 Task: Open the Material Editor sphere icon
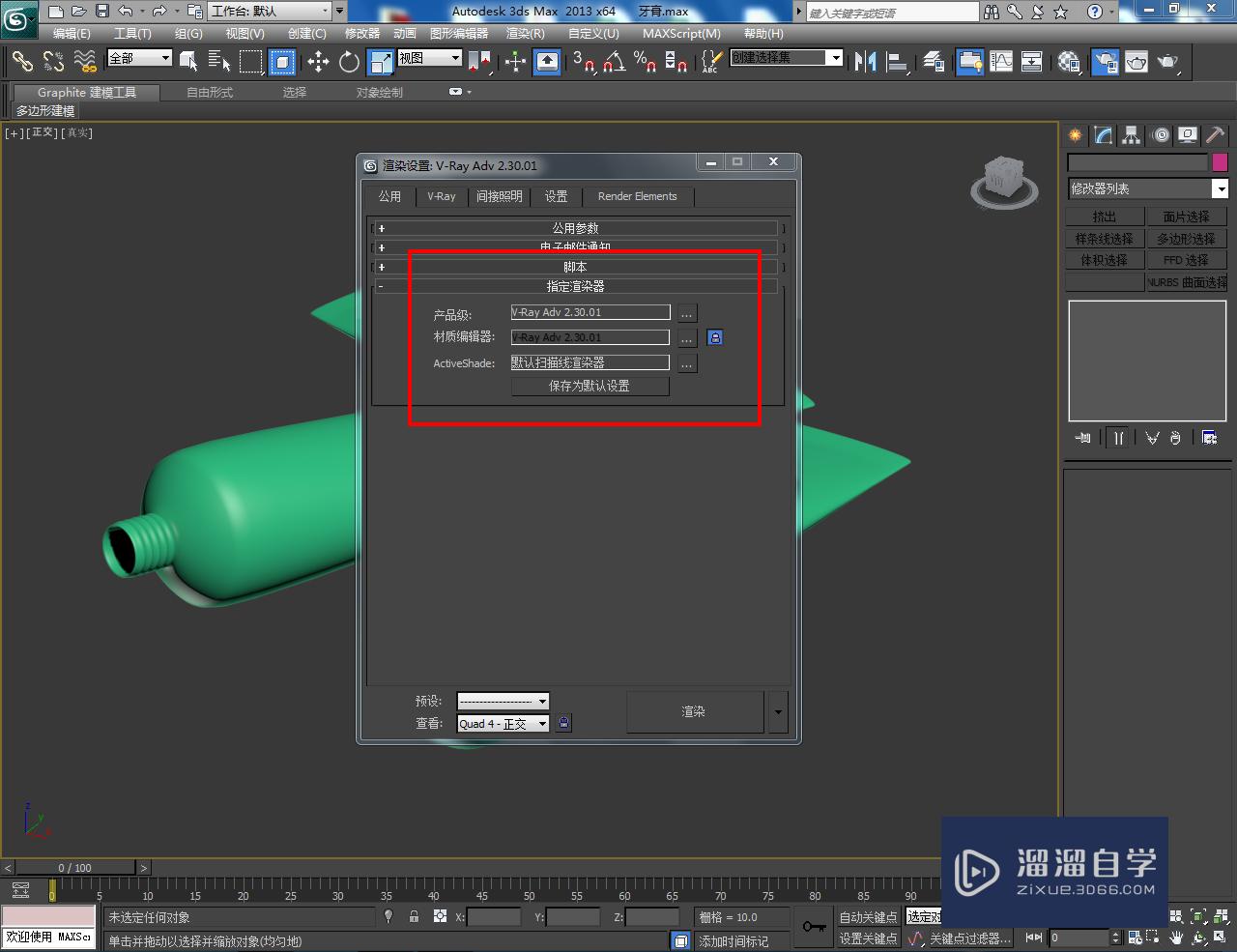click(1069, 62)
